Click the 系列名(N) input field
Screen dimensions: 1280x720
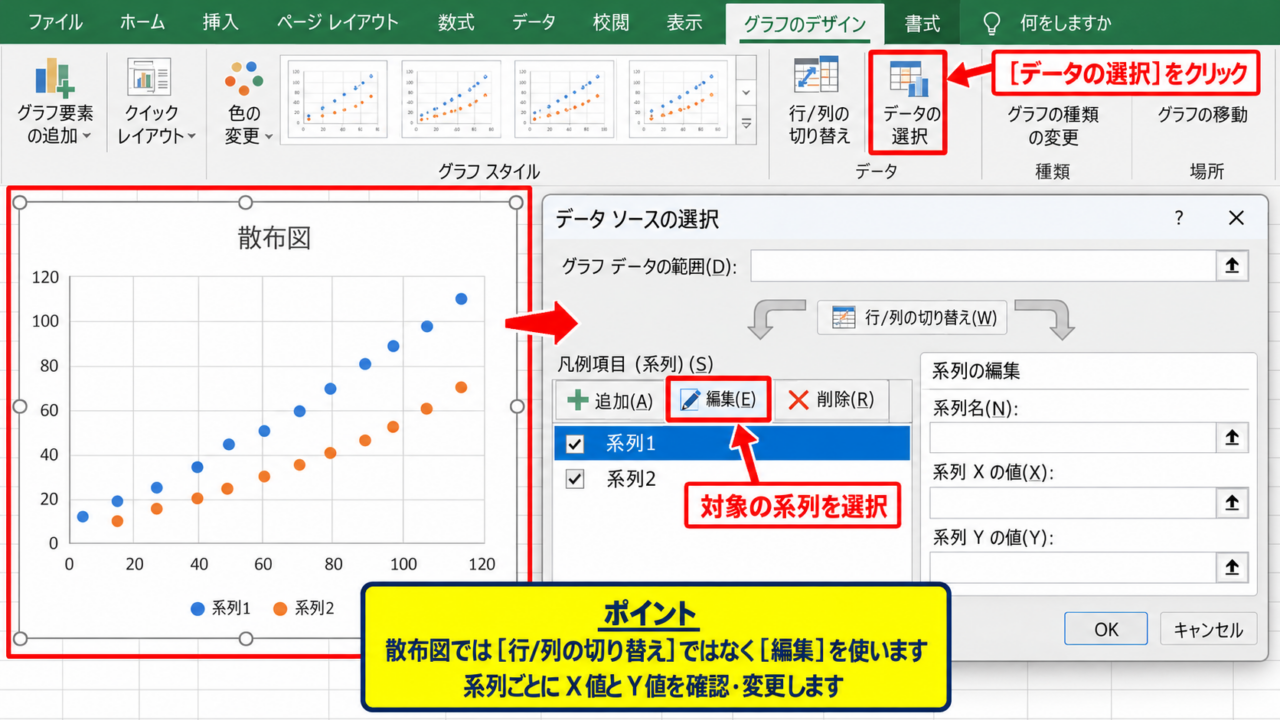coord(1072,438)
